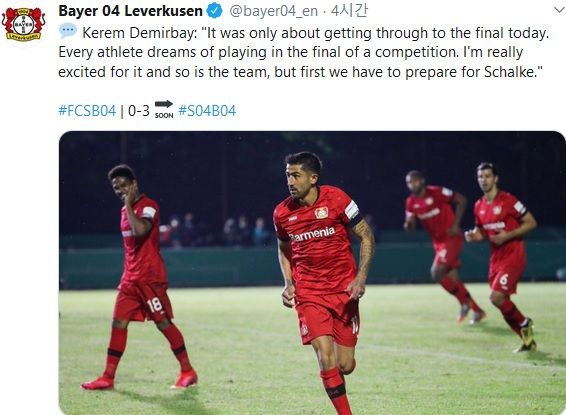Click the 0-3 score text
Screen dimensions: 566x415
(139, 111)
